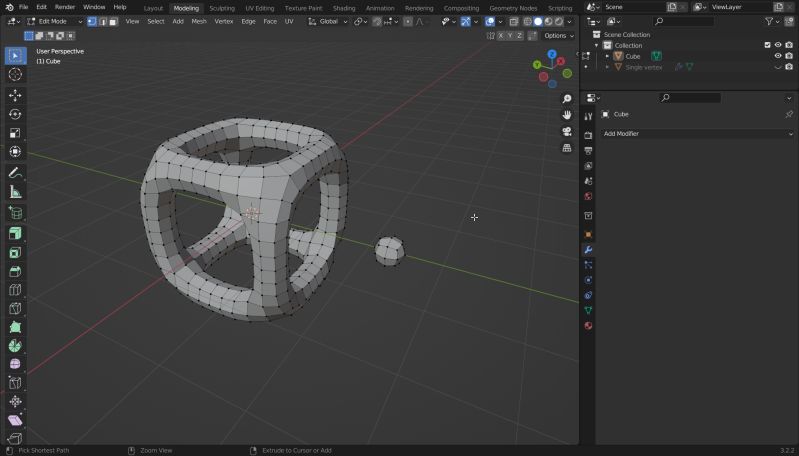Toggle camera view icon in viewport

[x=567, y=131]
